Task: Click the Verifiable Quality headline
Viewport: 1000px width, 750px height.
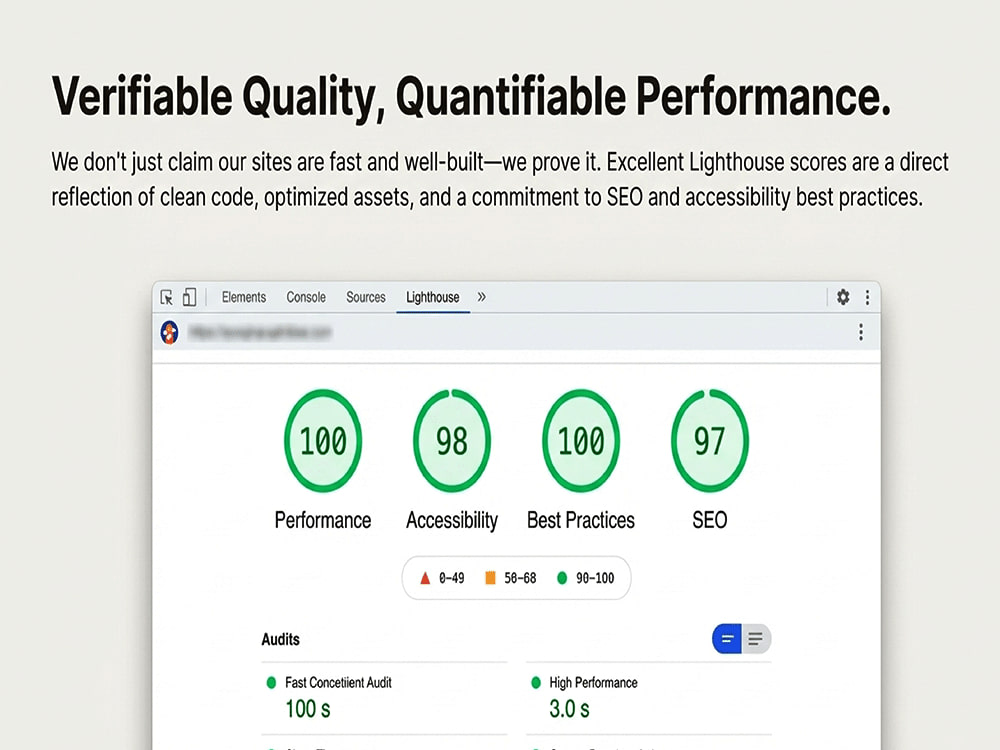Action: pos(471,96)
